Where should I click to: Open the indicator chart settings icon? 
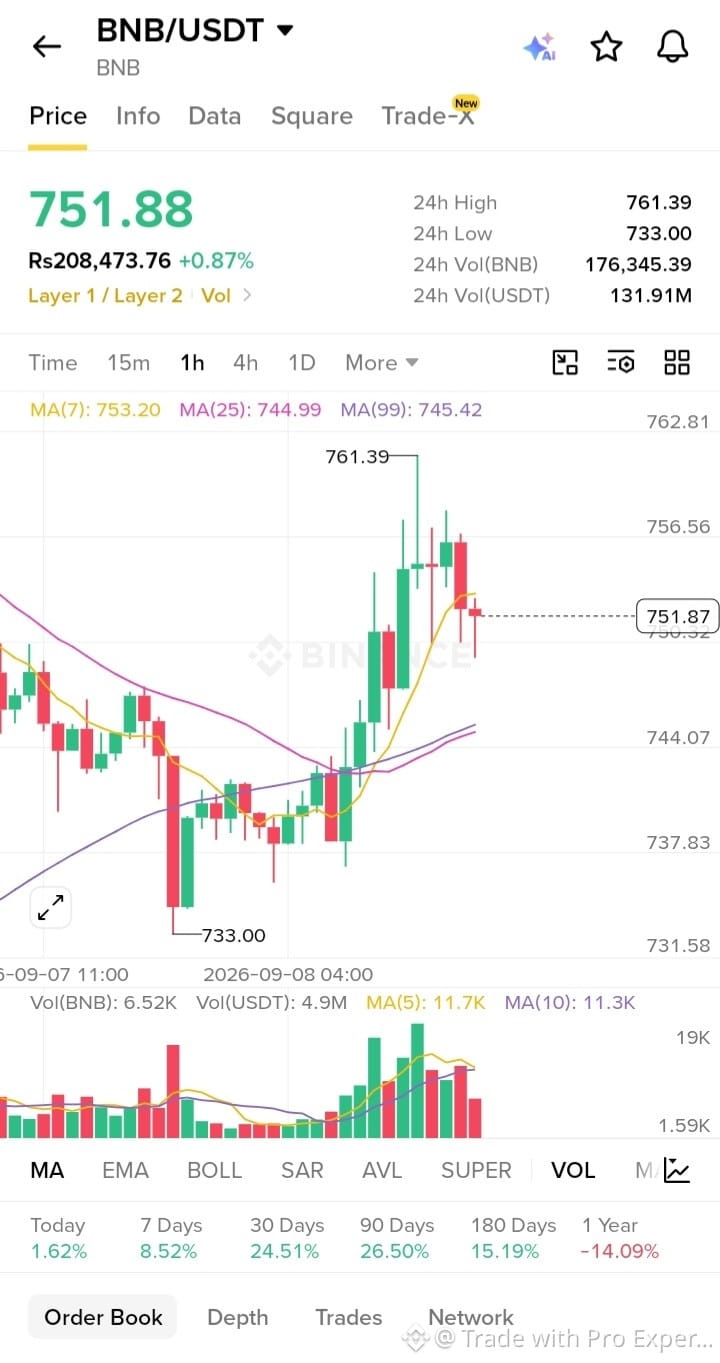point(677,1169)
